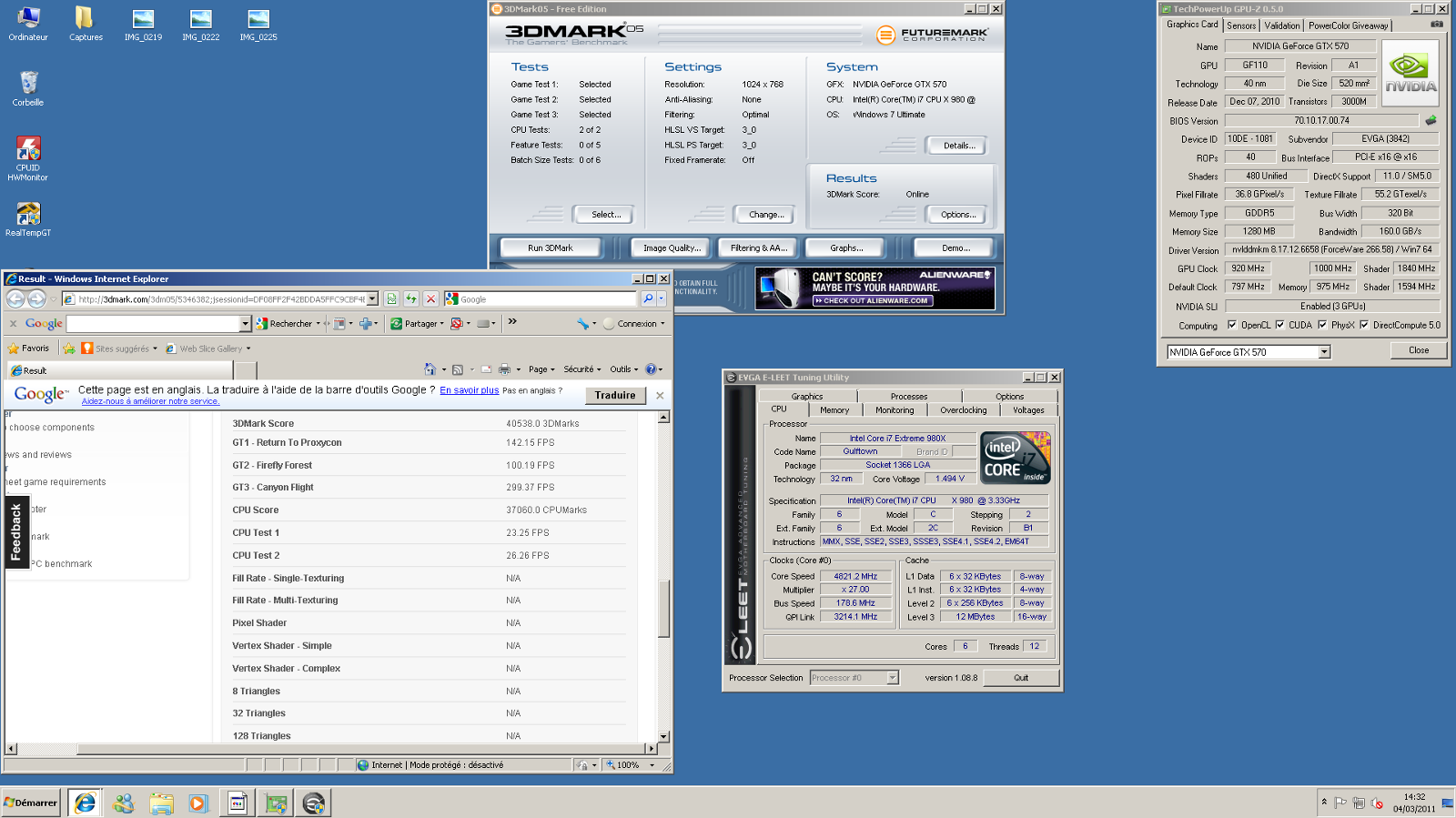Launch CPUID HWMonitor desktop shortcut
The width and height of the screenshot is (1456, 818).
28,158
